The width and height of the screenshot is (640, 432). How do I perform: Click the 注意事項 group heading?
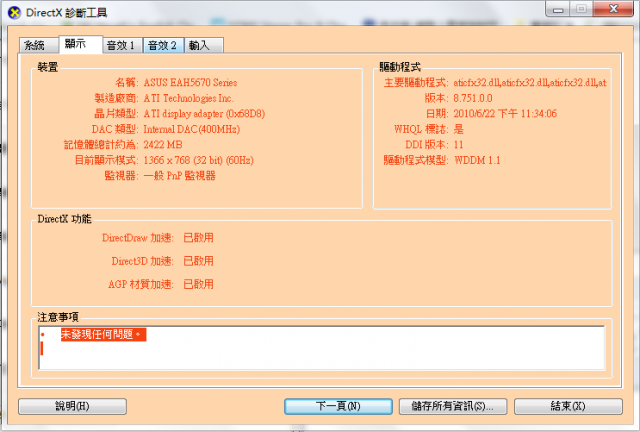click(58, 317)
